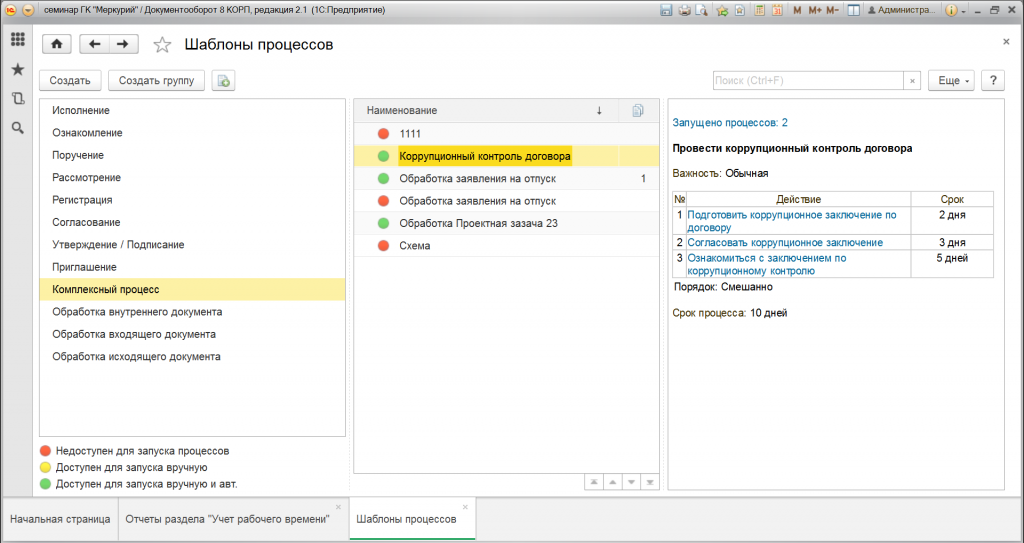Open Согласовать коррупционное заключение link
1024x543 pixels.
point(785,242)
